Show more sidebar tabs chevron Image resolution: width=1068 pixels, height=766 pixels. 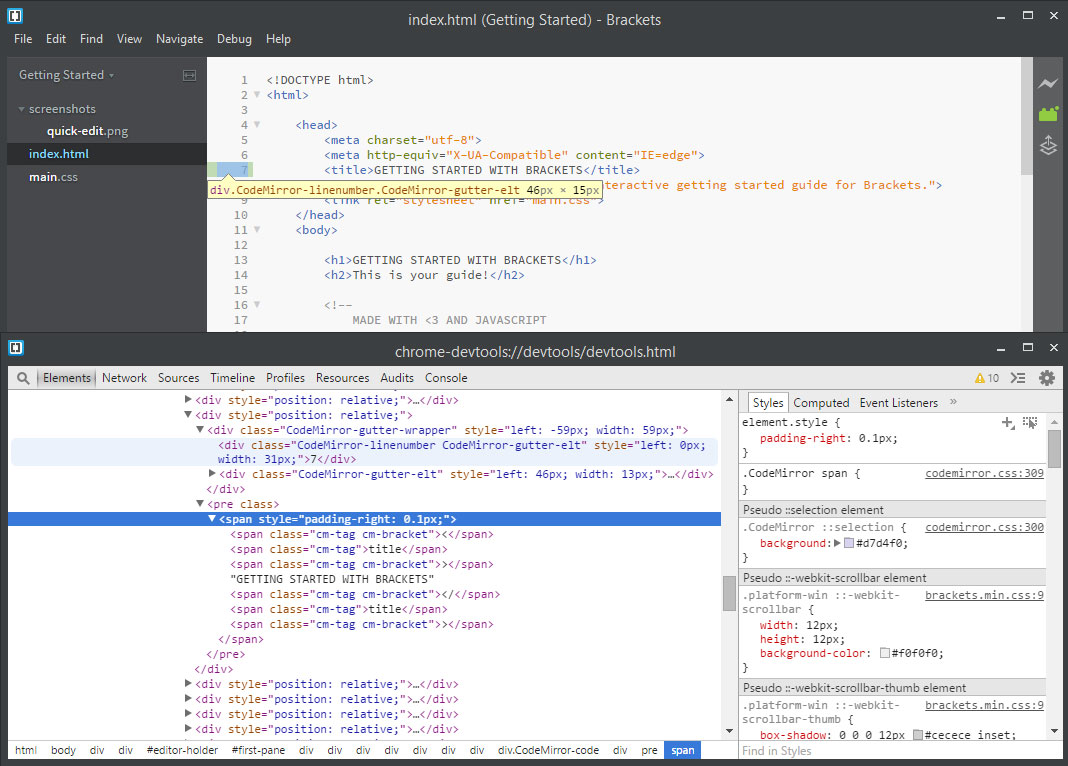(954, 402)
